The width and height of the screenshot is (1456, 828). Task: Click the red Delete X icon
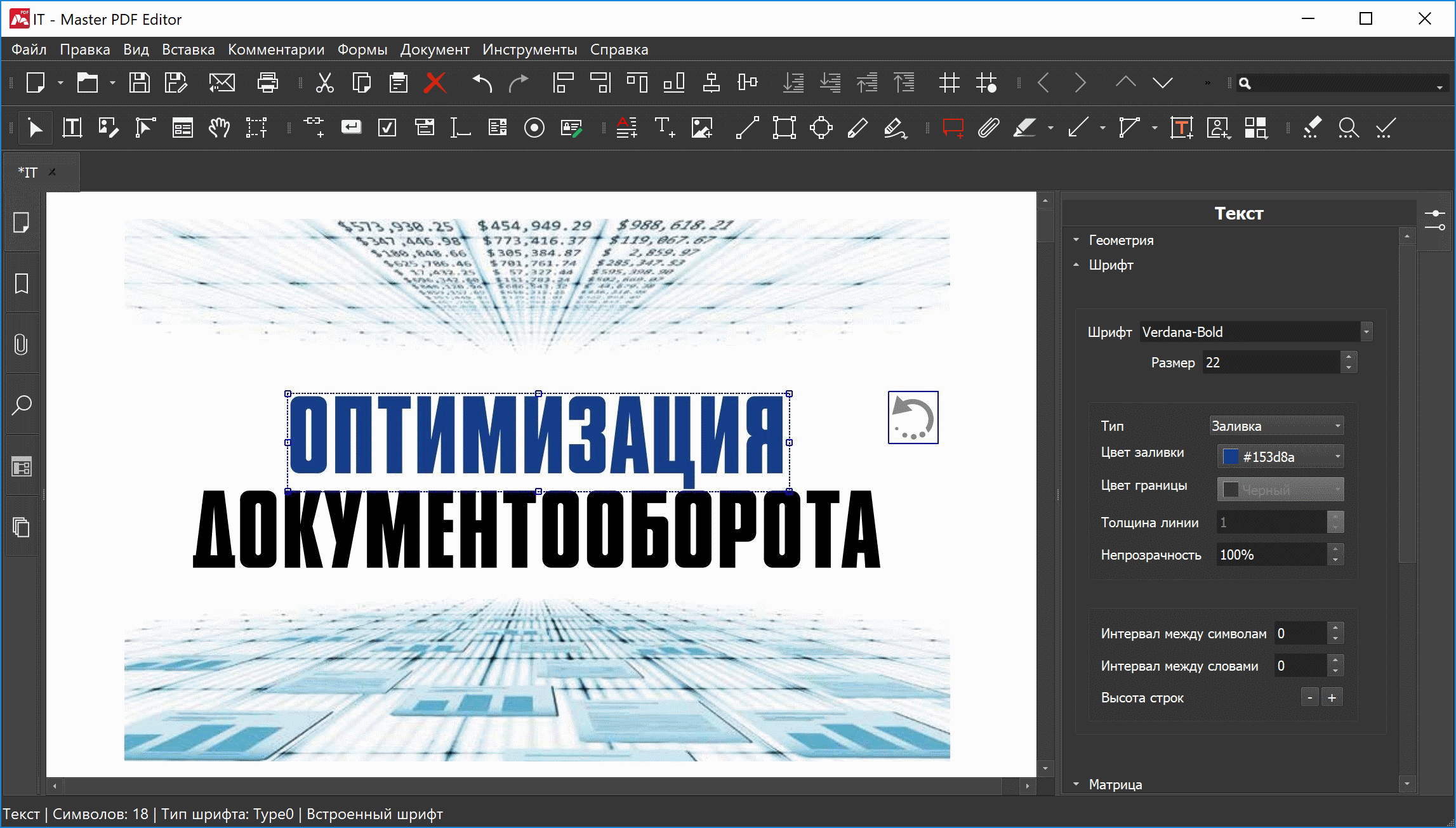pos(435,82)
